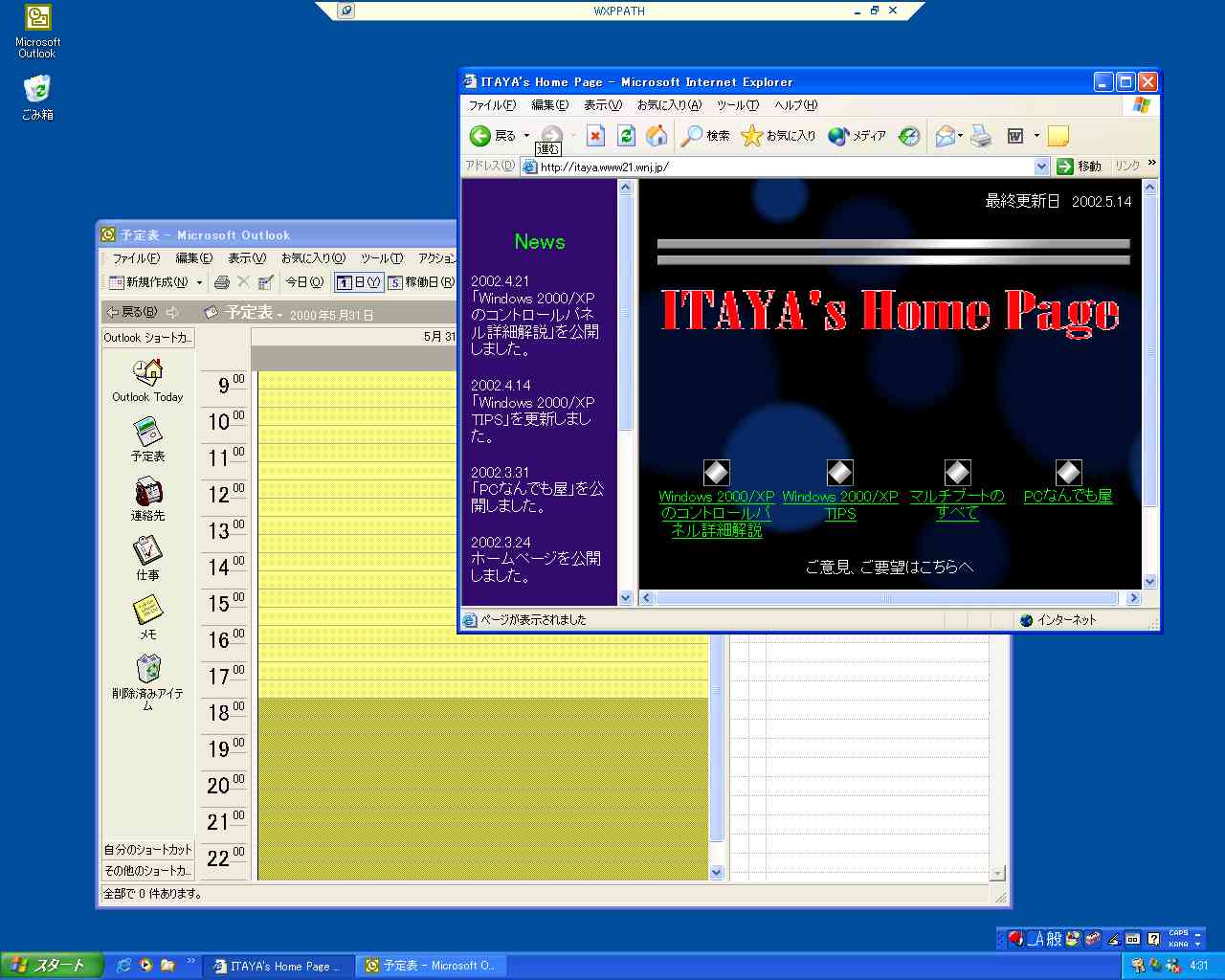Expand IE toolbar overflow chevron near リンク
Screen dimensions: 1225x980
click(x=1151, y=163)
